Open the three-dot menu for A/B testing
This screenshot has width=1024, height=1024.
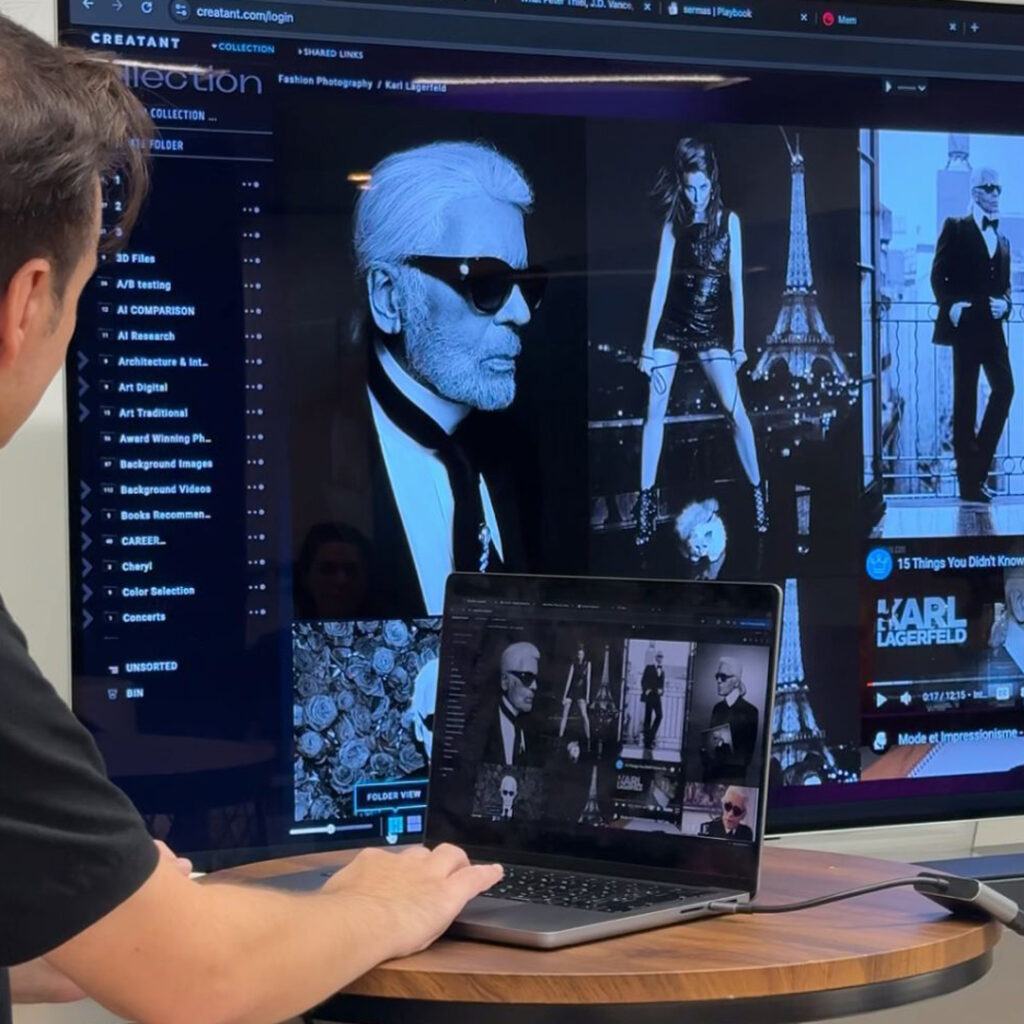(x=252, y=285)
